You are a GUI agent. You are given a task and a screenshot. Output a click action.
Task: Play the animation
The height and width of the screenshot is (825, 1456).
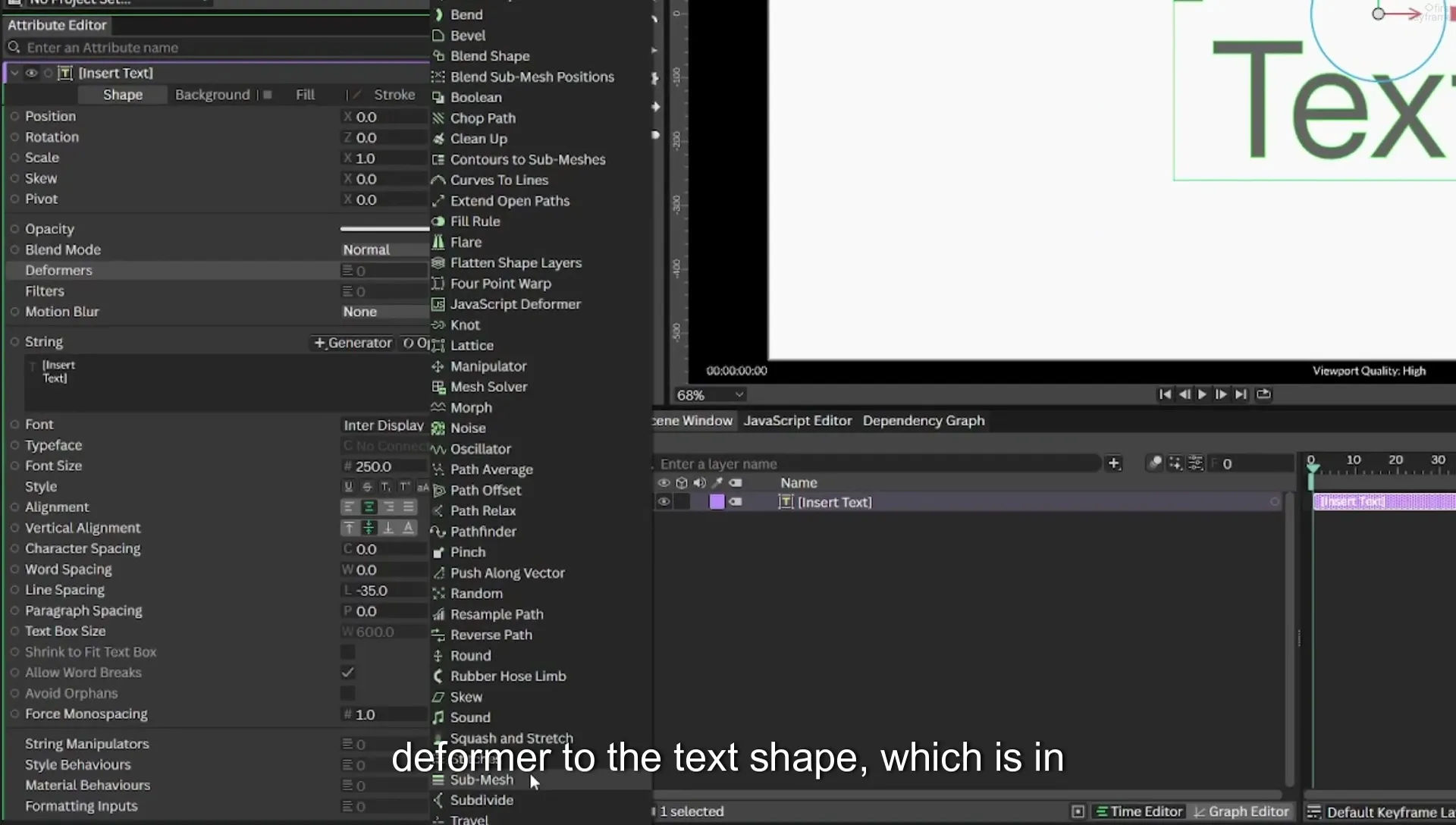point(1202,394)
